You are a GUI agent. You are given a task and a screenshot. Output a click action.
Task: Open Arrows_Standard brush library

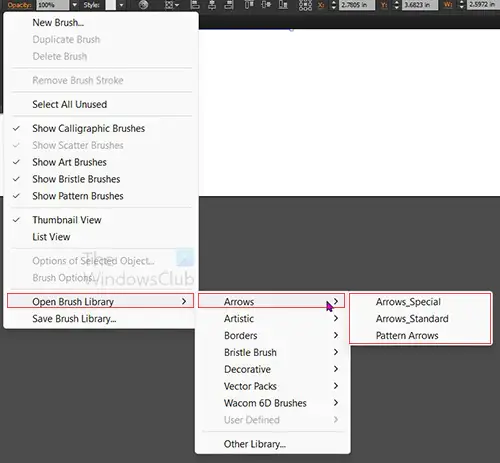[x=420, y=319]
